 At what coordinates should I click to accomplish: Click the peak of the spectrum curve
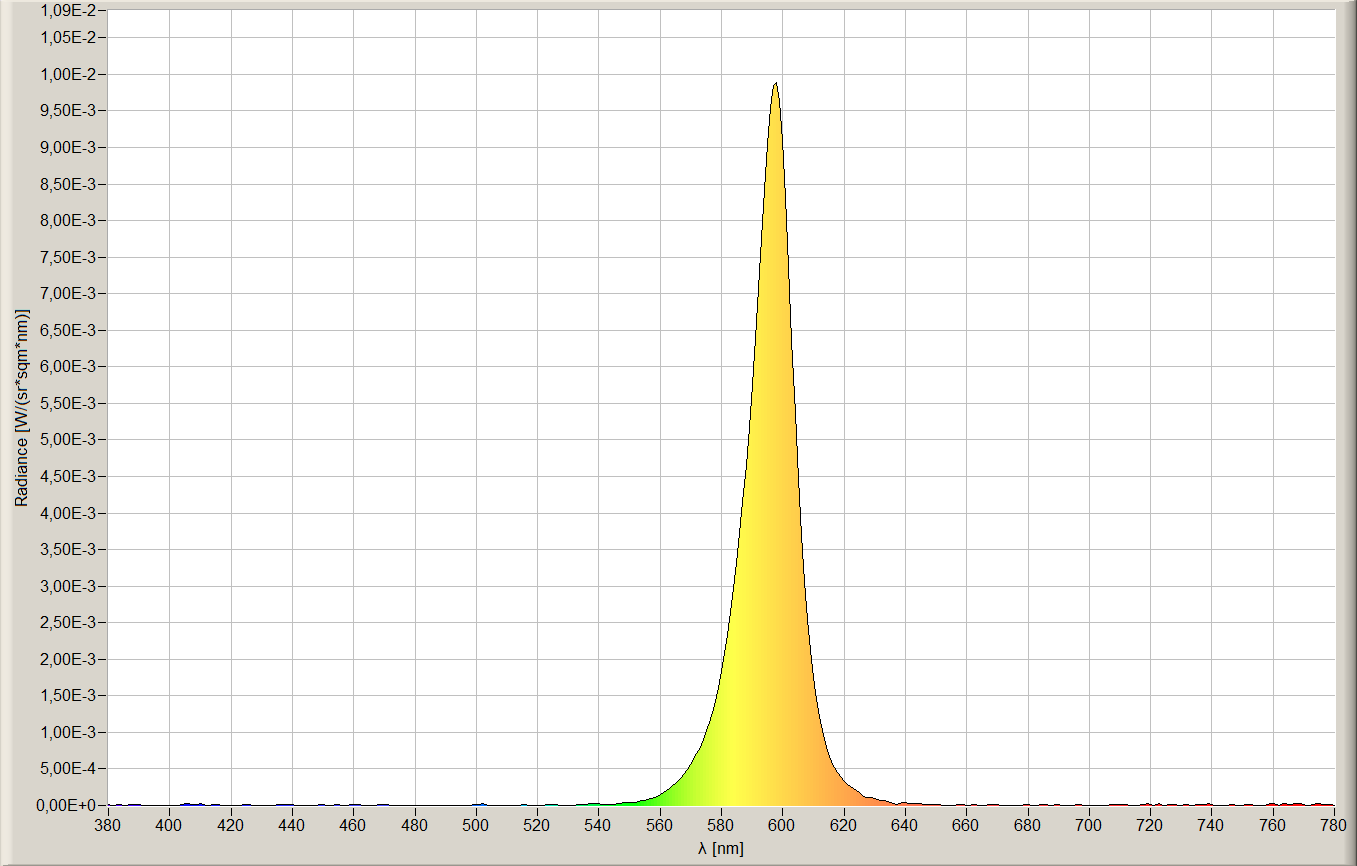775,84
